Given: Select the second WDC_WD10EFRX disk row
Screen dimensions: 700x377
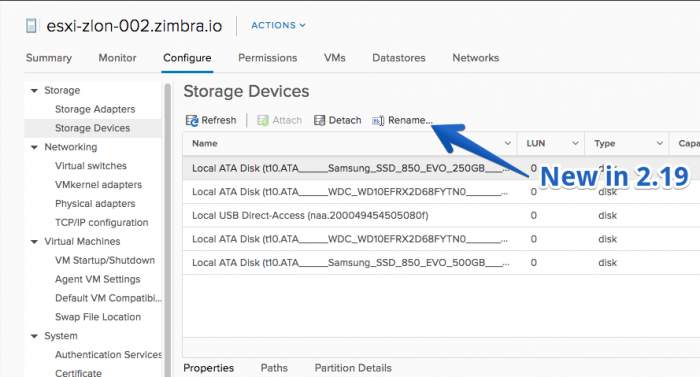Looking at the screenshot, I should [441, 239].
